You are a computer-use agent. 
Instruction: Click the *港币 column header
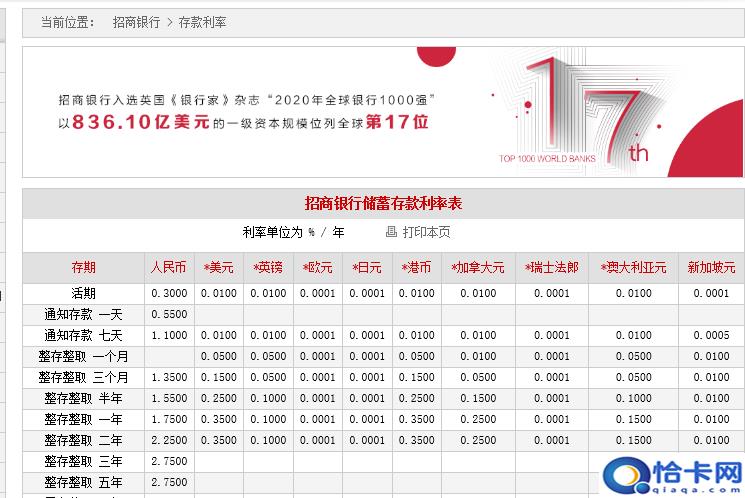click(x=416, y=268)
